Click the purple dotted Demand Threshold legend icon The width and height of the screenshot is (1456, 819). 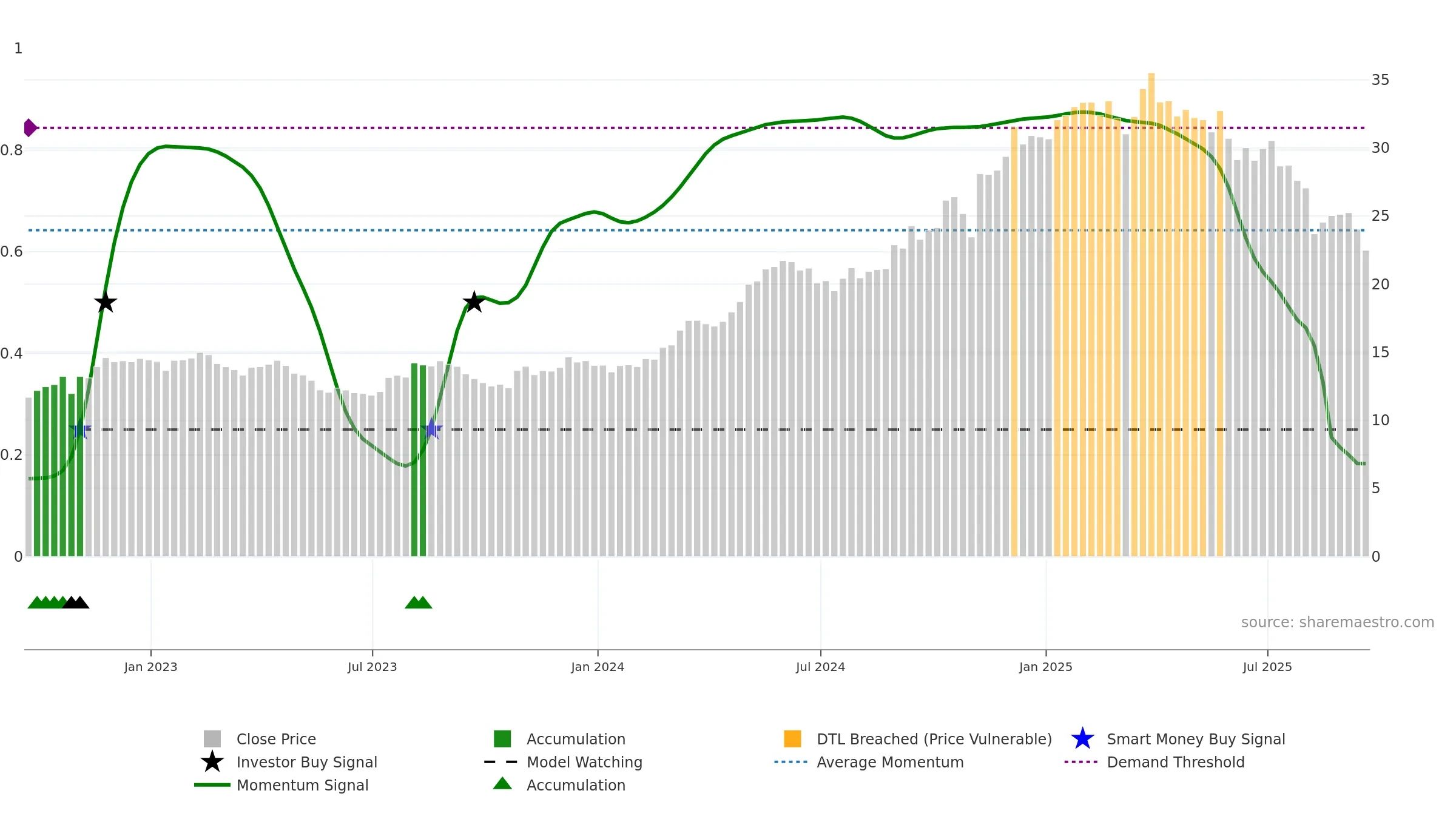click(x=1081, y=762)
